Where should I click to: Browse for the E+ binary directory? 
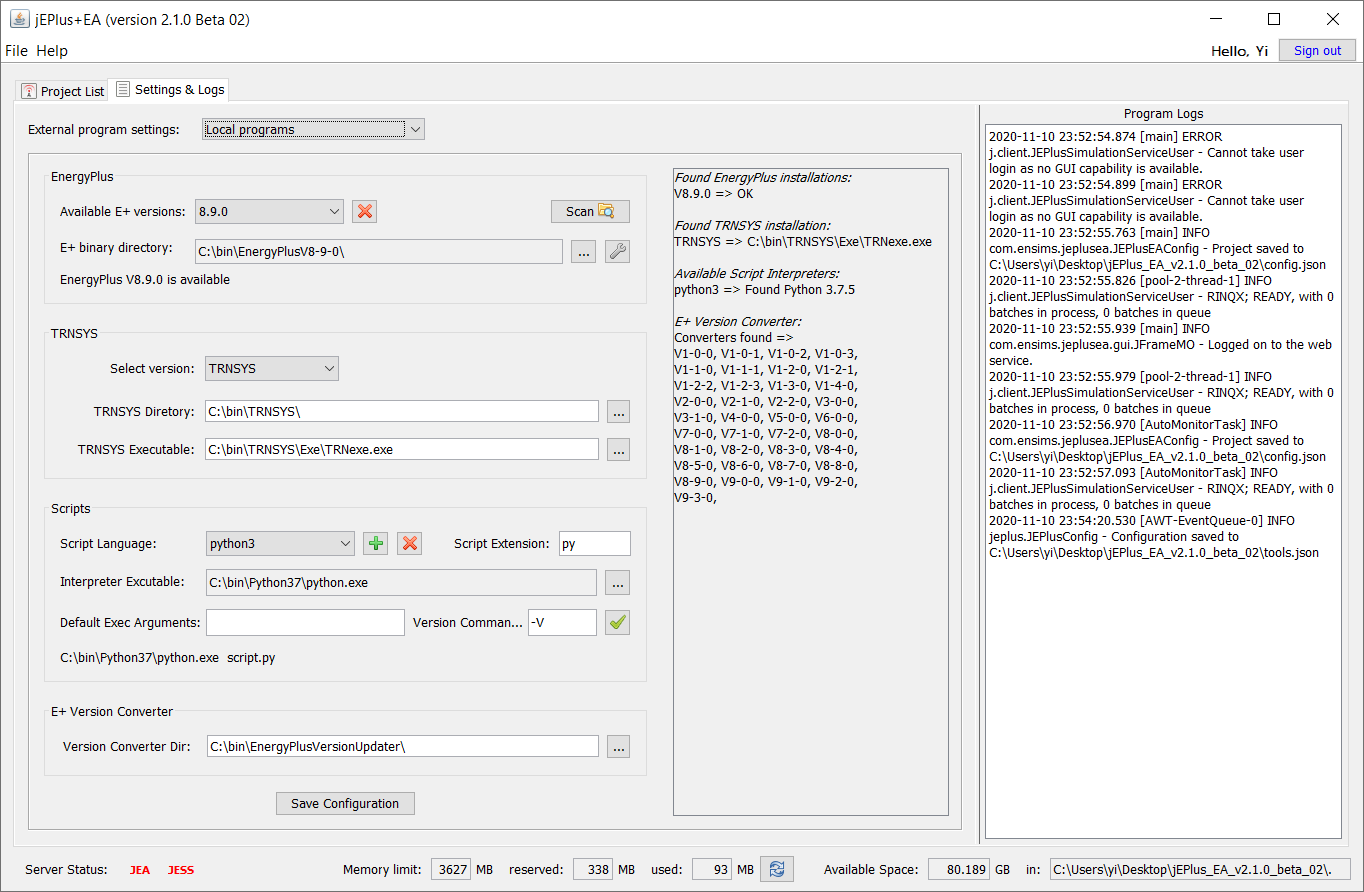click(x=583, y=251)
